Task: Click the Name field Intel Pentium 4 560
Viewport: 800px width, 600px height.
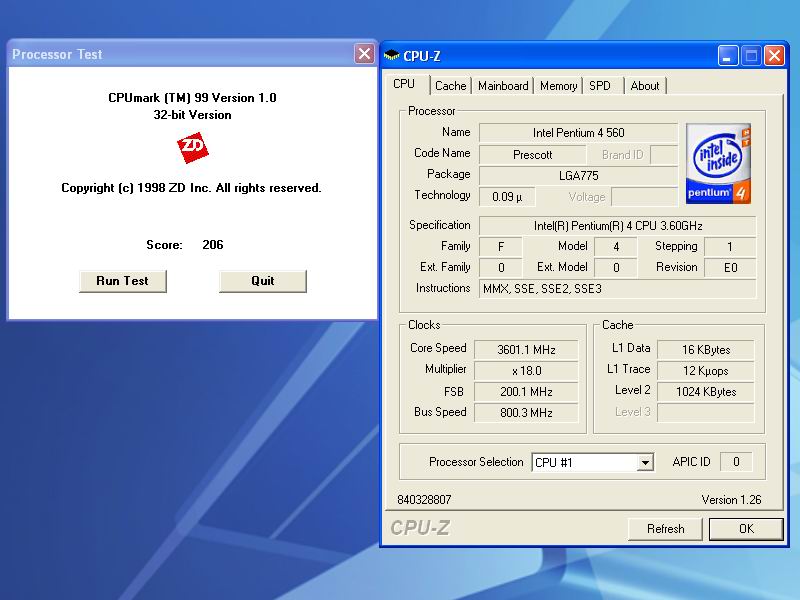Action: (579, 133)
